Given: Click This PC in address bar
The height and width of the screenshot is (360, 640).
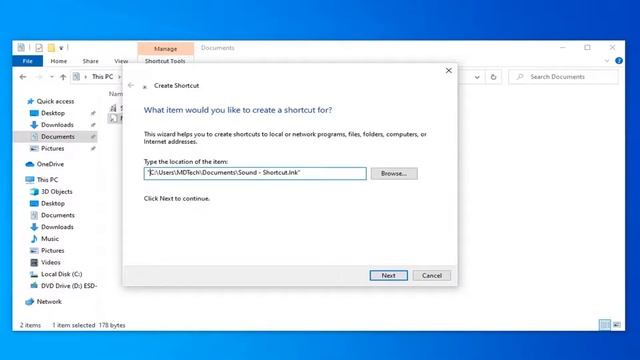Looking at the screenshot, I should pos(102,77).
